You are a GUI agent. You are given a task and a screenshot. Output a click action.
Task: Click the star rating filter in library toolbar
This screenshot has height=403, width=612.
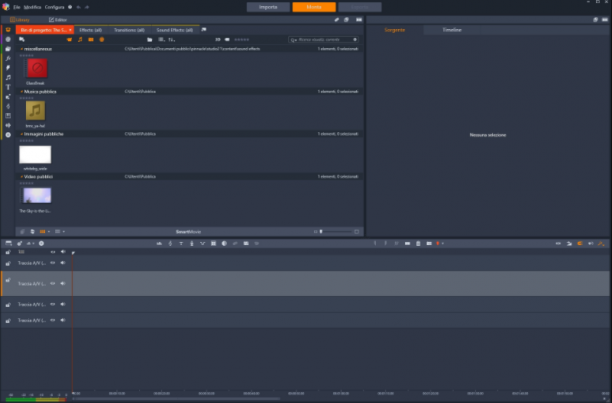242,39
